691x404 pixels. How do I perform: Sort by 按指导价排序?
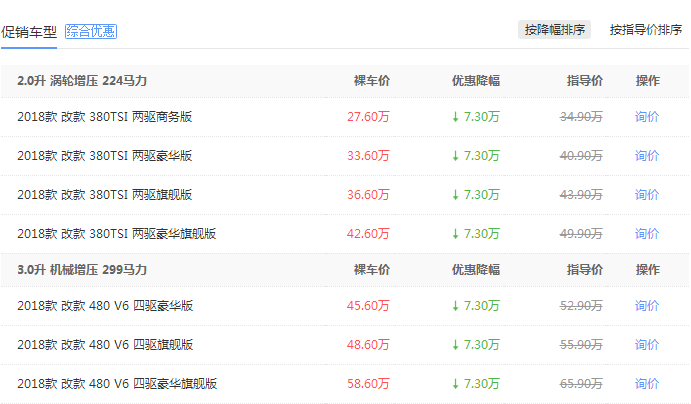click(x=646, y=29)
